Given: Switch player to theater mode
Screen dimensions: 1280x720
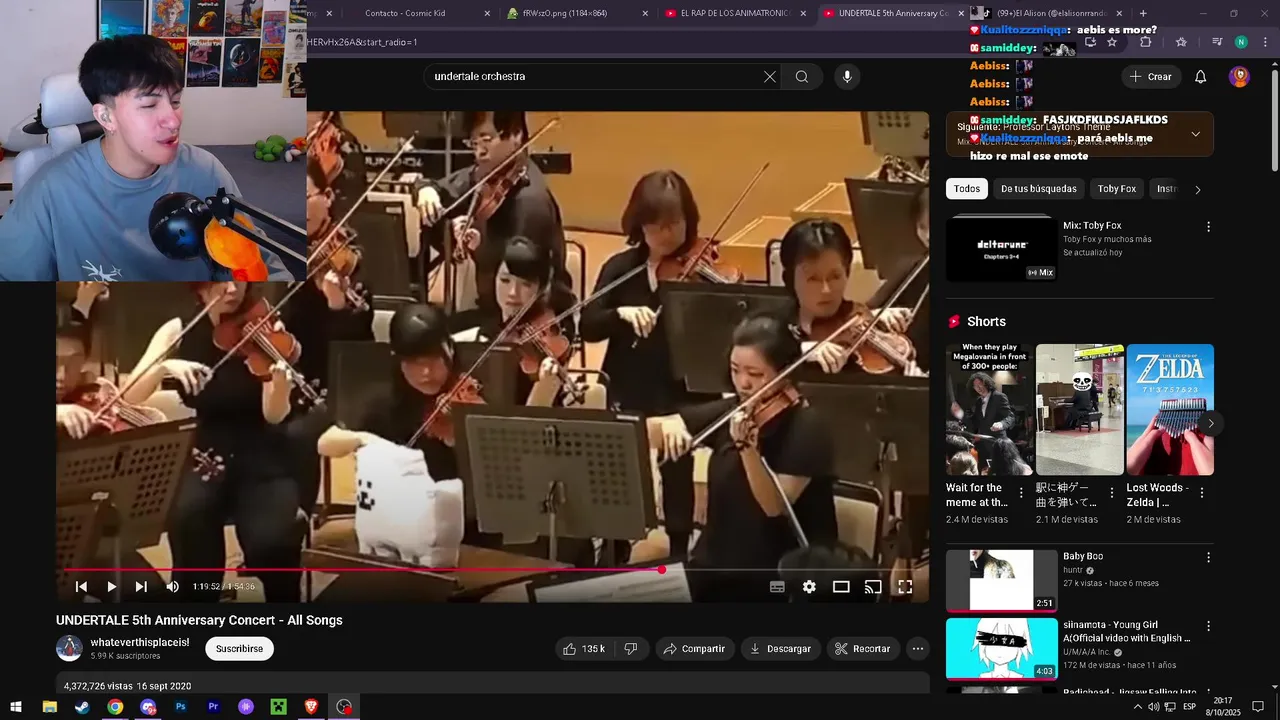Looking at the screenshot, I should (x=841, y=587).
